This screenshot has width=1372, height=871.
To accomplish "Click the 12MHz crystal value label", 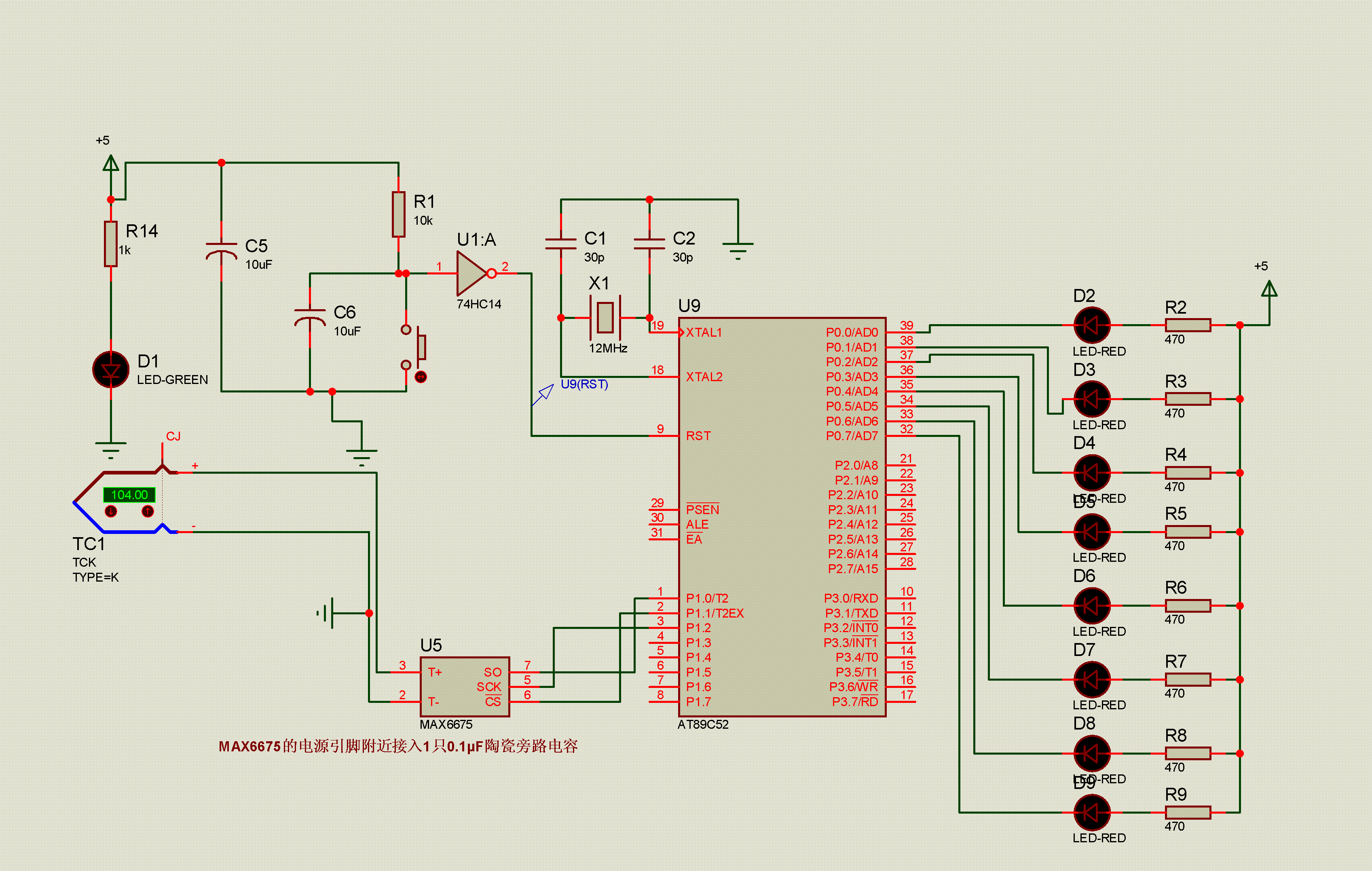I will coord(608,348).
